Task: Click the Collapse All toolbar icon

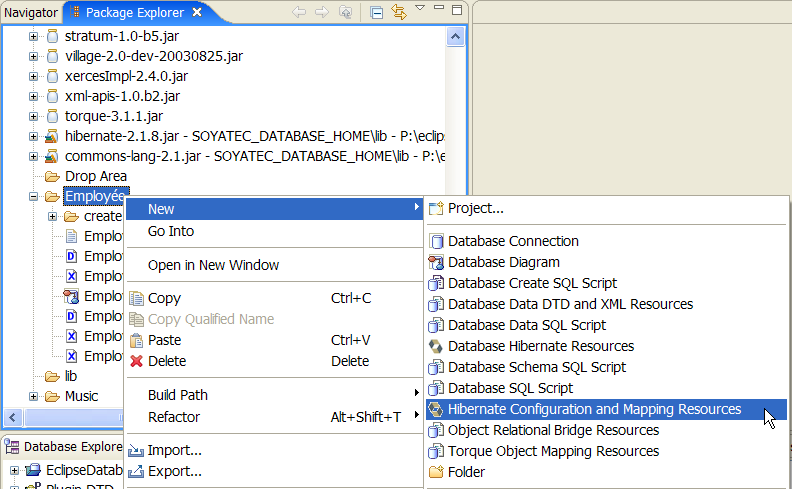Action: (x=376, y=12)
